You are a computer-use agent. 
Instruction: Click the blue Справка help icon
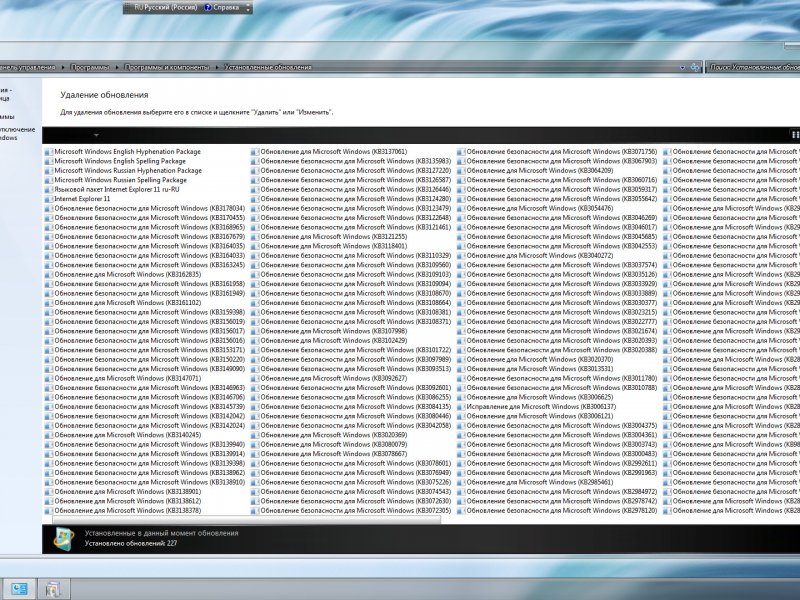click(208, 8)
